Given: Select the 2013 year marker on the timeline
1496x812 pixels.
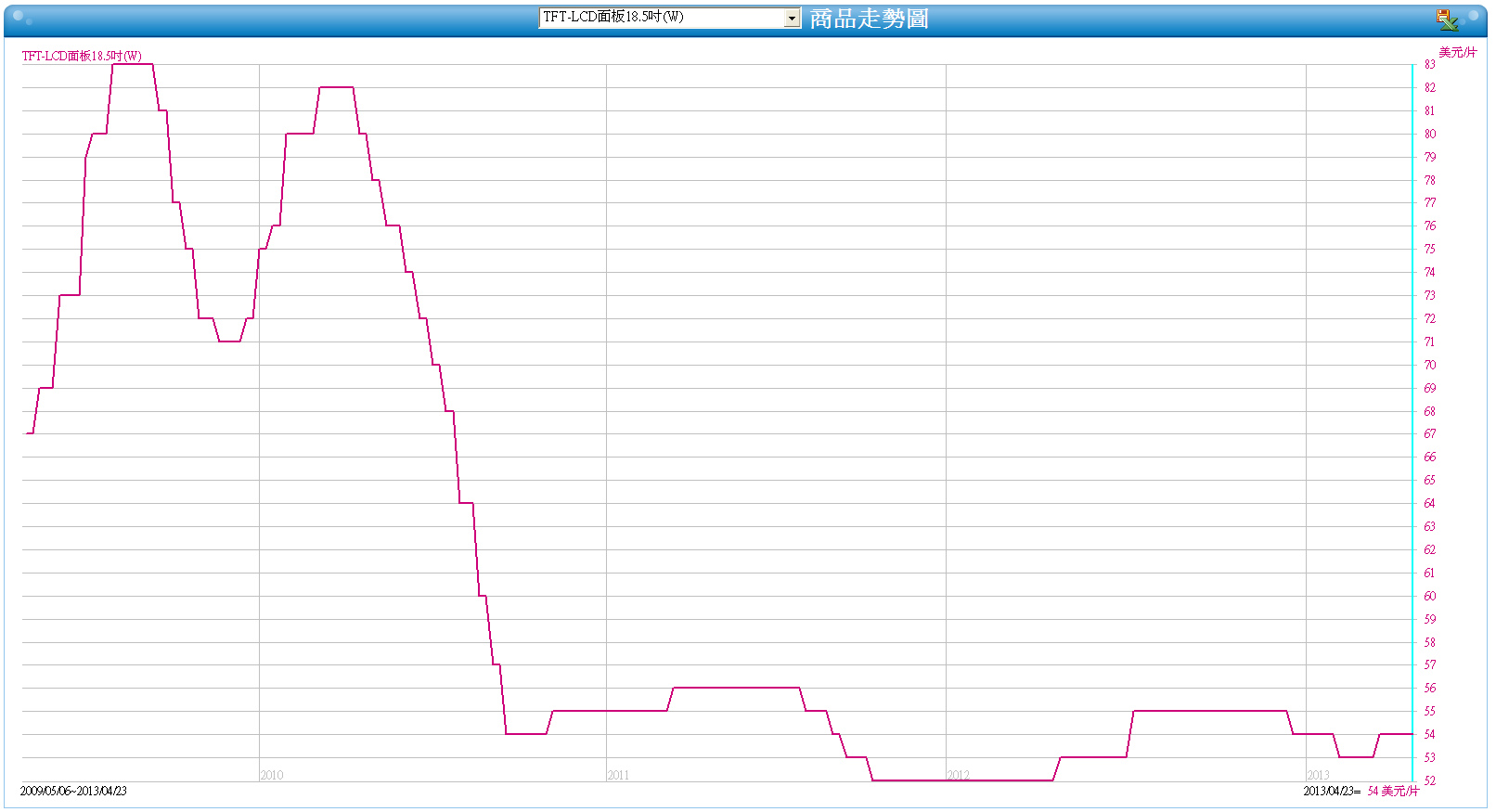Looking at the screenshot, I should tap(1318, 775).
